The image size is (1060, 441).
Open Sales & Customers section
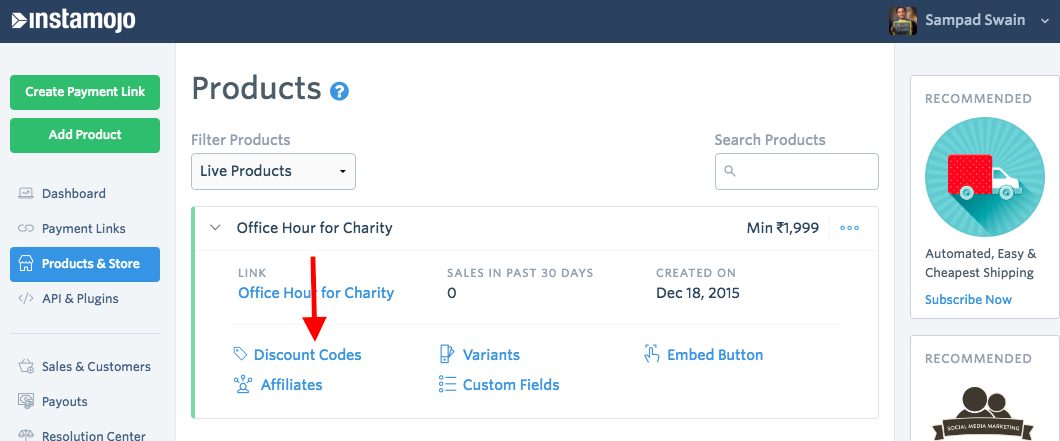pos(95,366)
